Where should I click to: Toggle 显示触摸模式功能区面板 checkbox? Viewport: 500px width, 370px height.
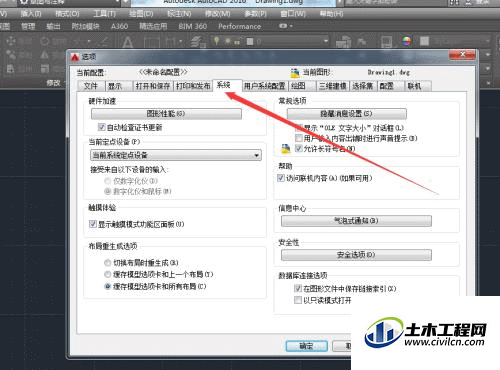pos(93,224)
